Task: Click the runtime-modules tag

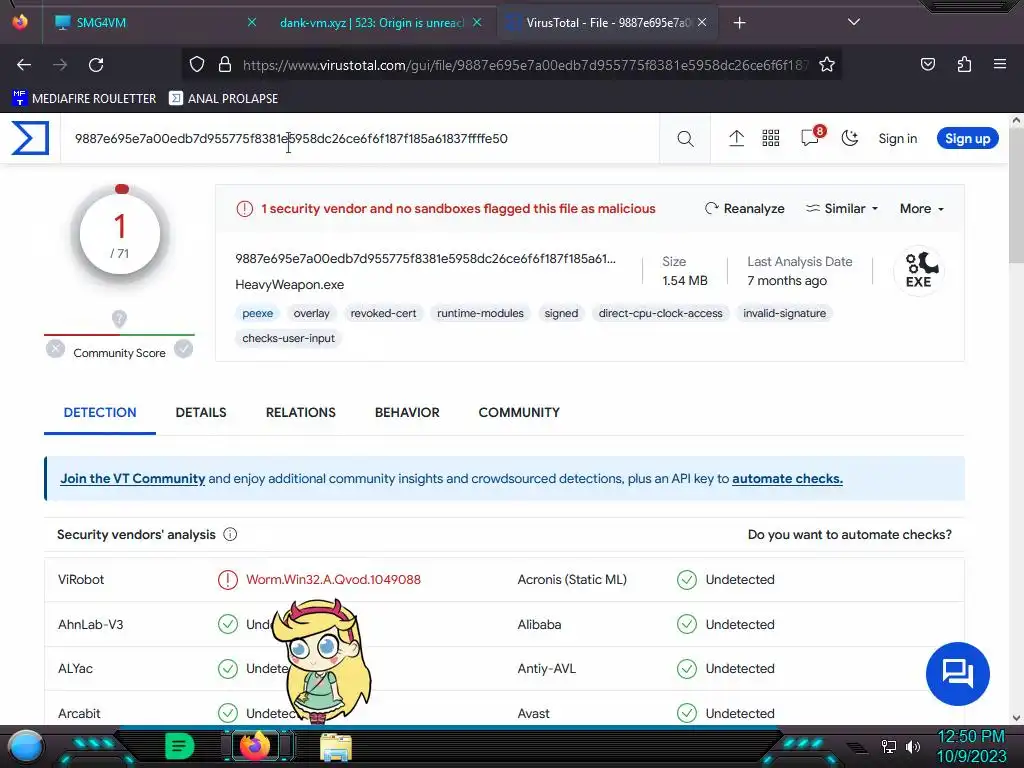Action: 480,313
